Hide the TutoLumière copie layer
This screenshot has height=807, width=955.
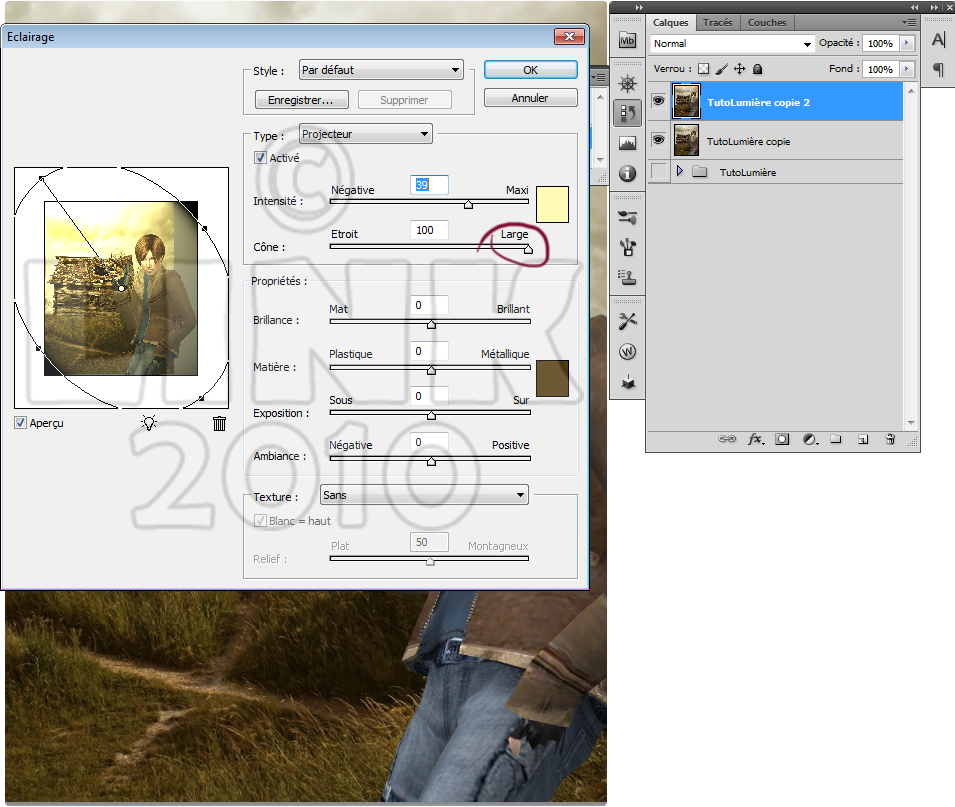coord(658,140)
